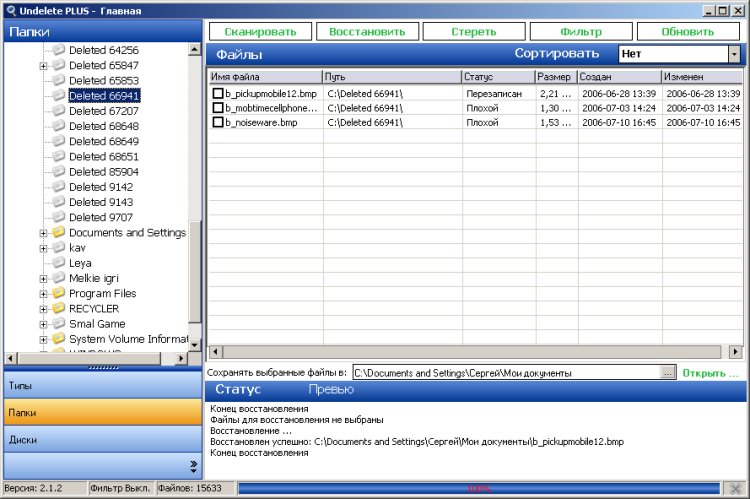This screenshot has height=499, width=750.
Task: Expand the sidebar panel chevron
Action: point(193,466)
